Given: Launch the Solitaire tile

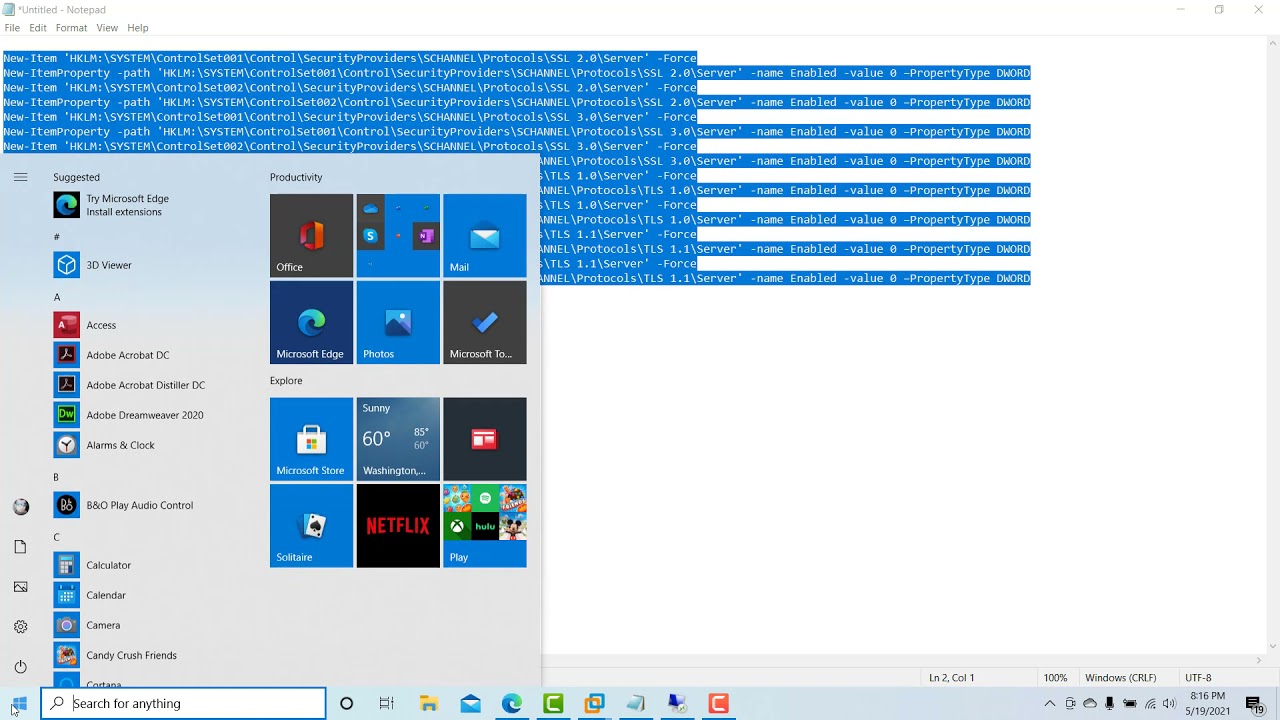Looking at the screenshot, I should tap(311, 526).
